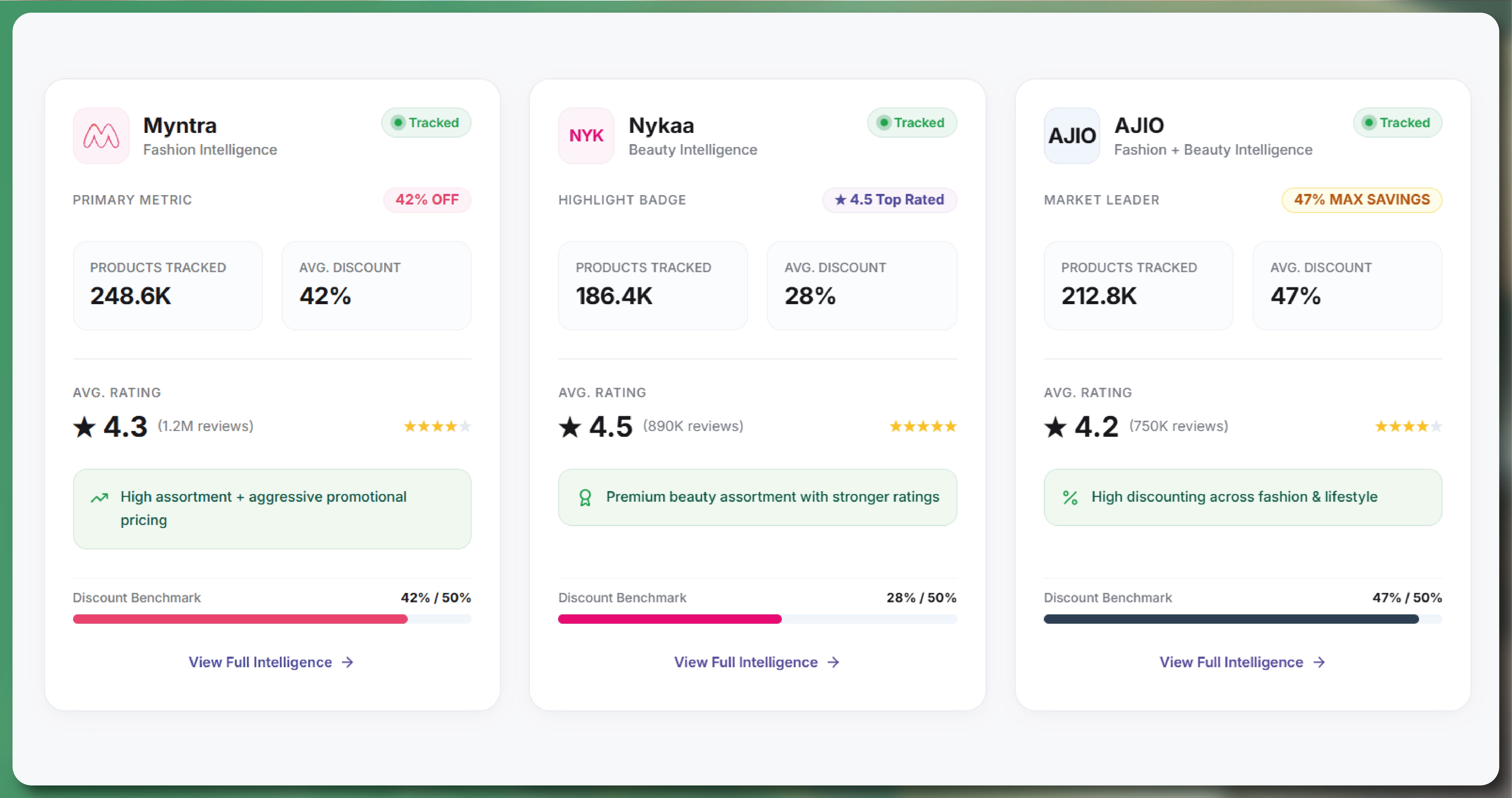The height and width of the screenshot is (798, 1512).
Task: Click the Nykaa card title text
Action: click(661, 126)
